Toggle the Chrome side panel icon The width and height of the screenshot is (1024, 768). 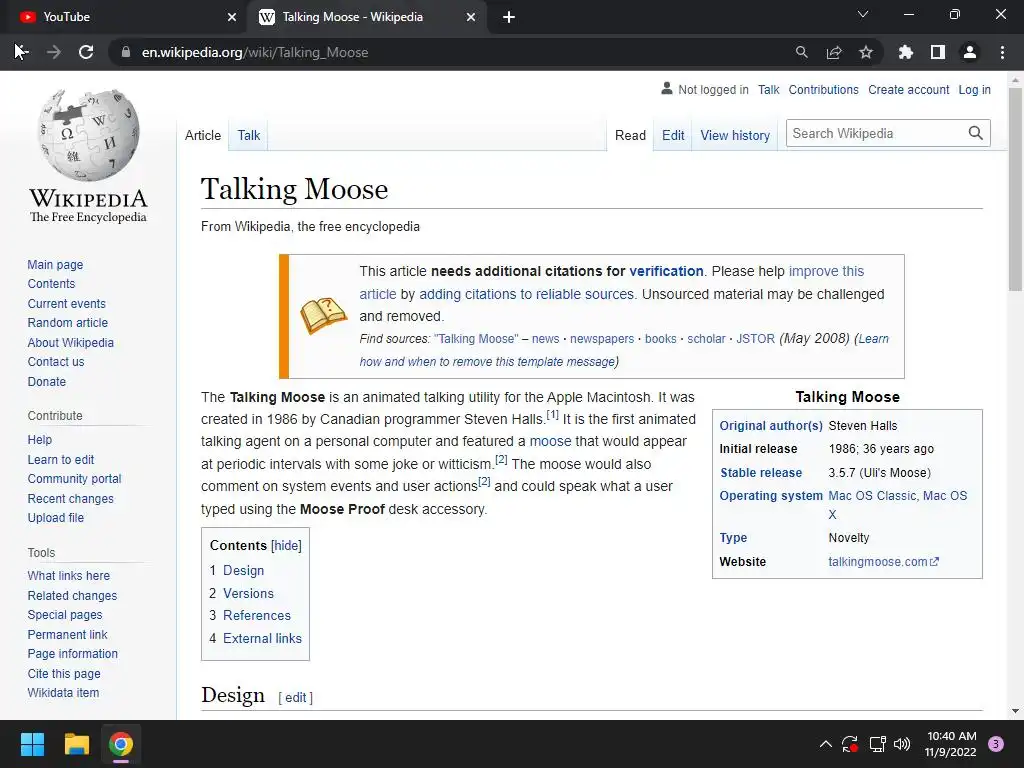pos(938,52)
